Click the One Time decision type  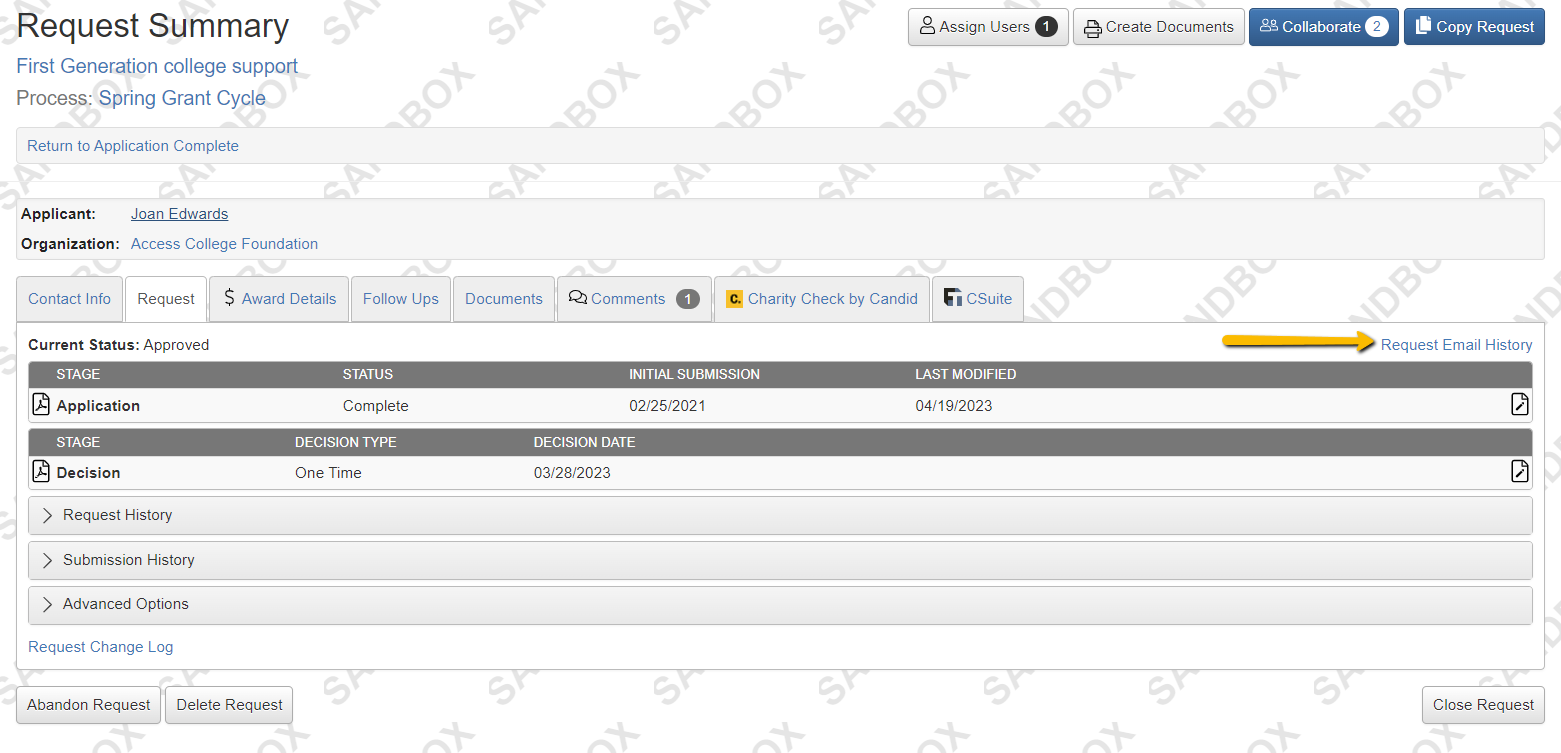tap(328, 473)
